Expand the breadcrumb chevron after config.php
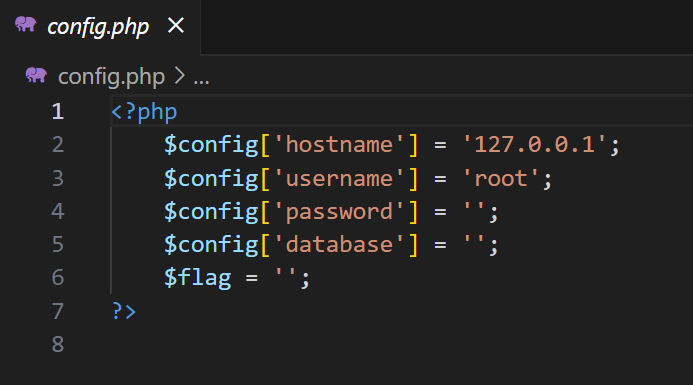Screen dimensions: 693x385 [x=179, y=76]
